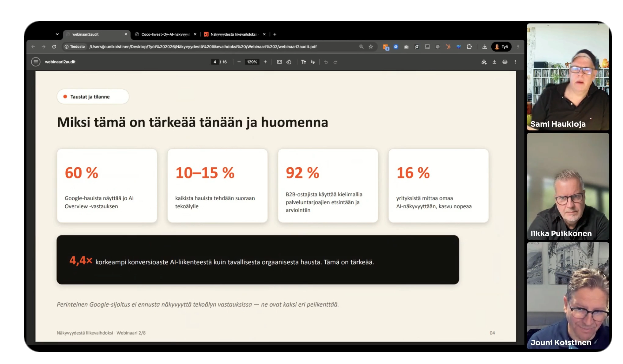This screenshot has height=364, width=623.
Task: Click the slide section pill with orange dot
Action: [93, 97]
